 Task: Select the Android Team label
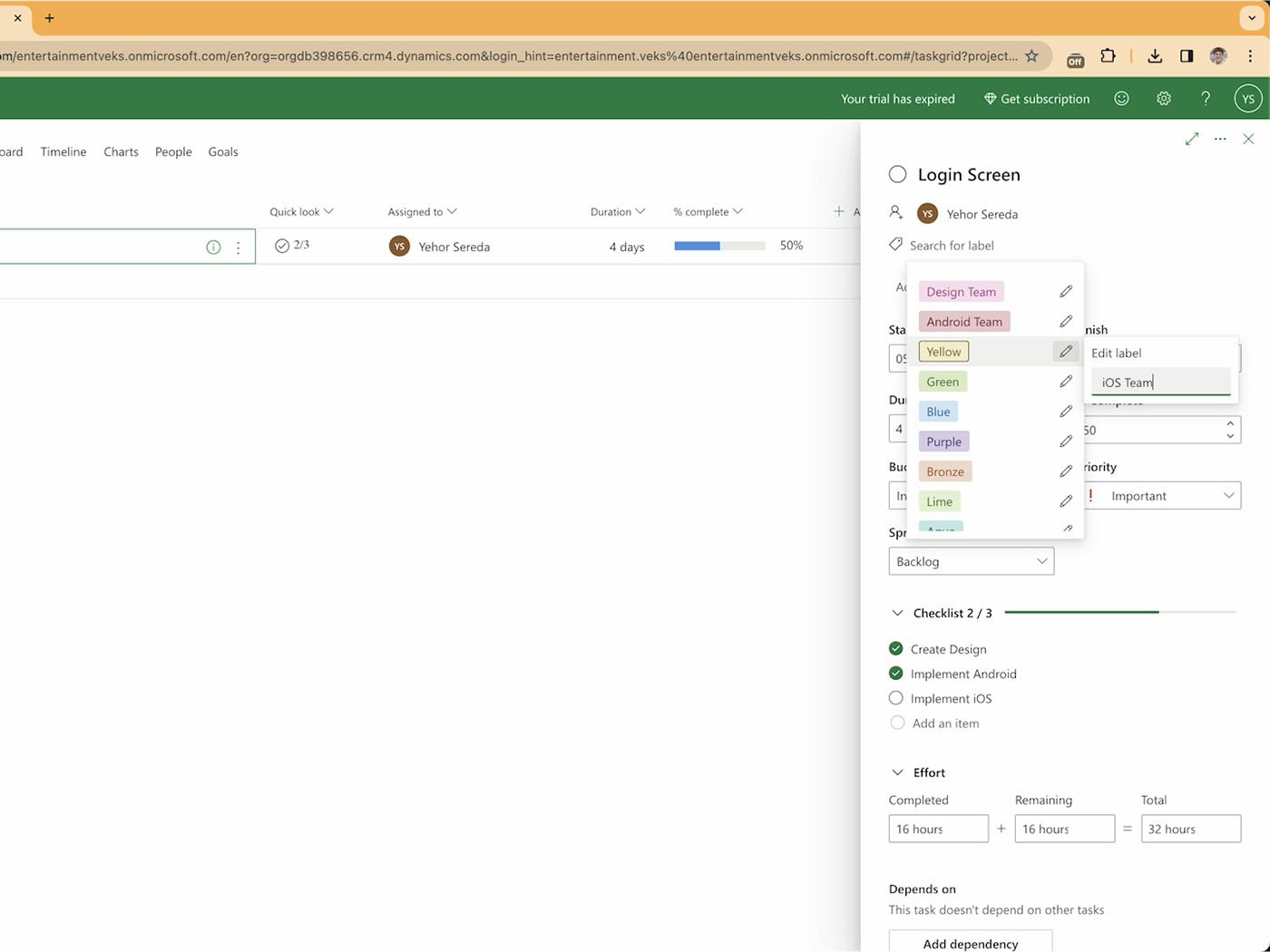(964, 321)
